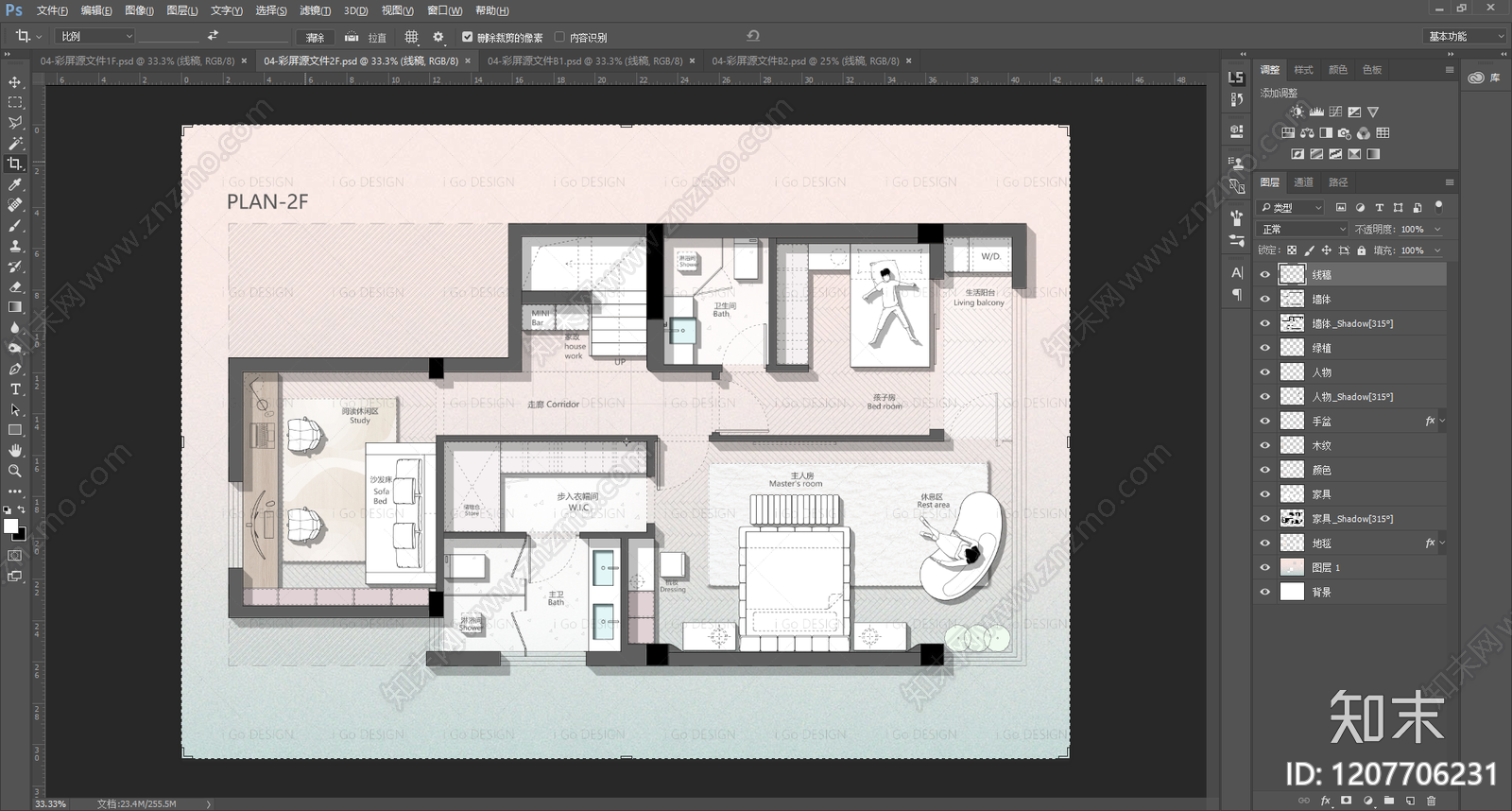1512x811 pixels.
Task: Select the Pen tool
Action: [15, 369]
